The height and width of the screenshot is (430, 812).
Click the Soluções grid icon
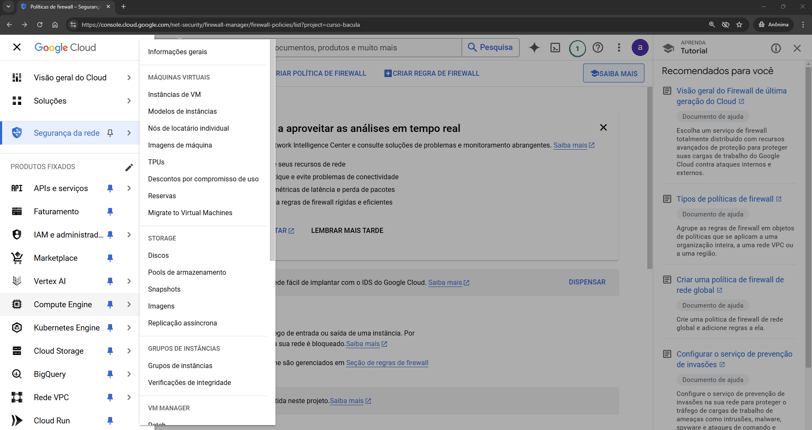[17, 101]
